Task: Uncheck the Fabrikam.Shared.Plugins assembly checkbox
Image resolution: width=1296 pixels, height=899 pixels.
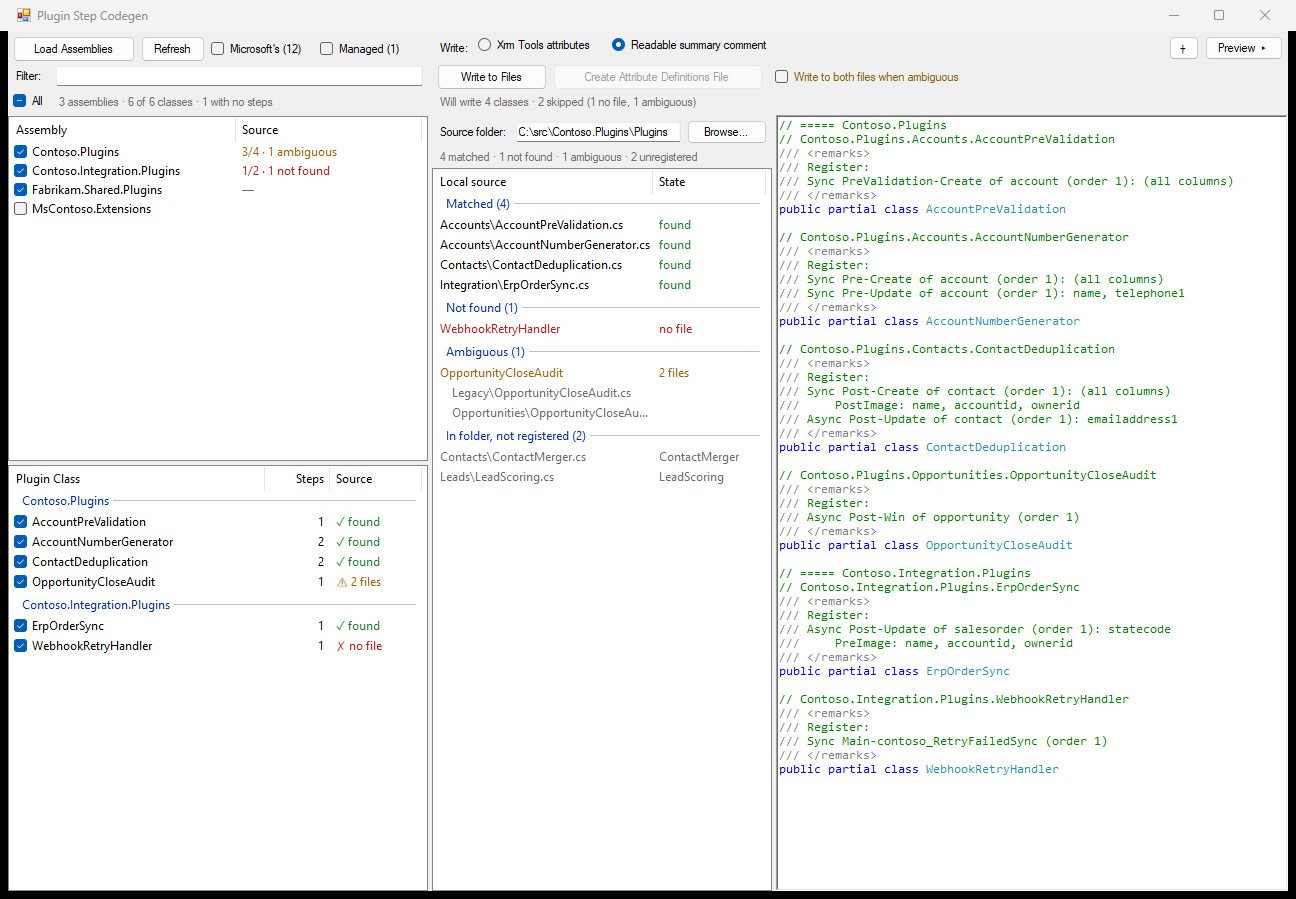Action: pos(21,190)
